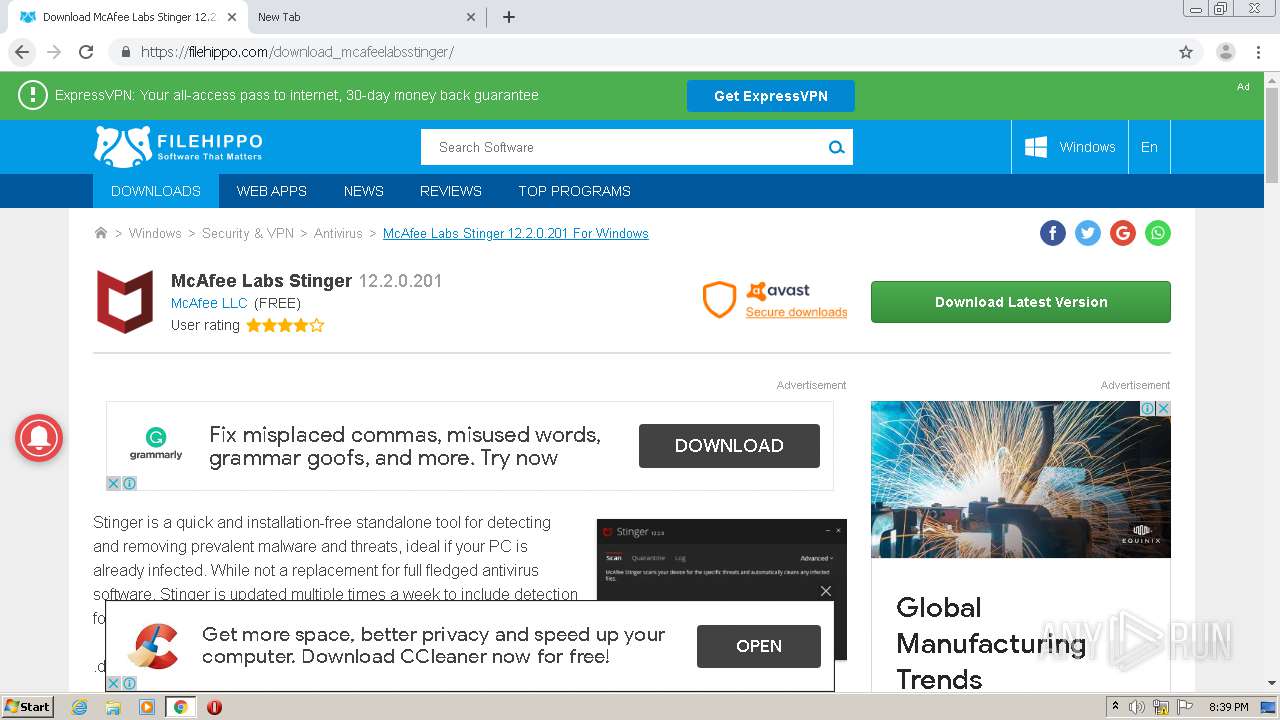Open the Stinger screenshot thumbnail
Viewport: 1280px width, 720px height.
tap(721, 589)
